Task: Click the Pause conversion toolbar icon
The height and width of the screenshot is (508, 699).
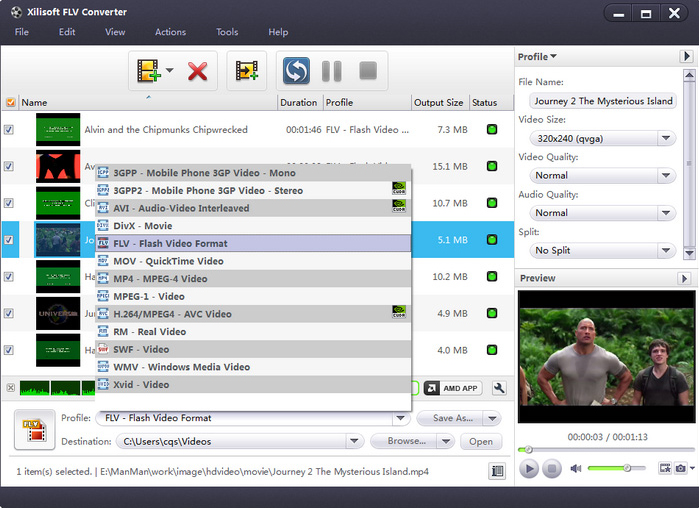Action: 332,71
